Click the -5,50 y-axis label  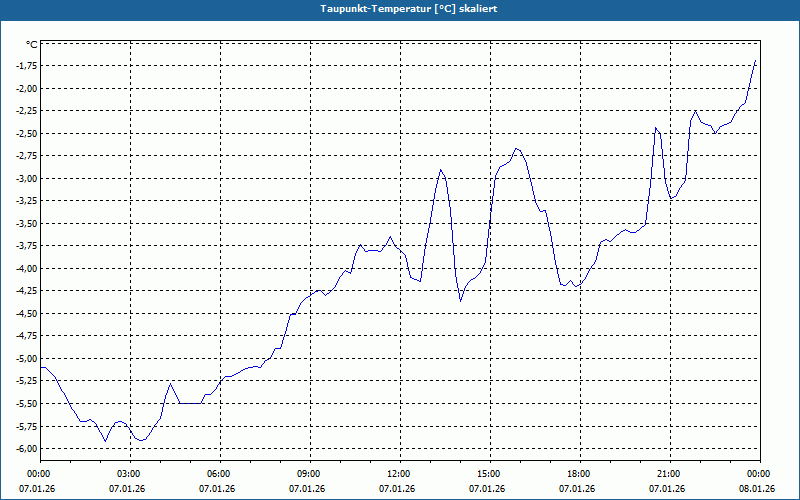[28, 403]
